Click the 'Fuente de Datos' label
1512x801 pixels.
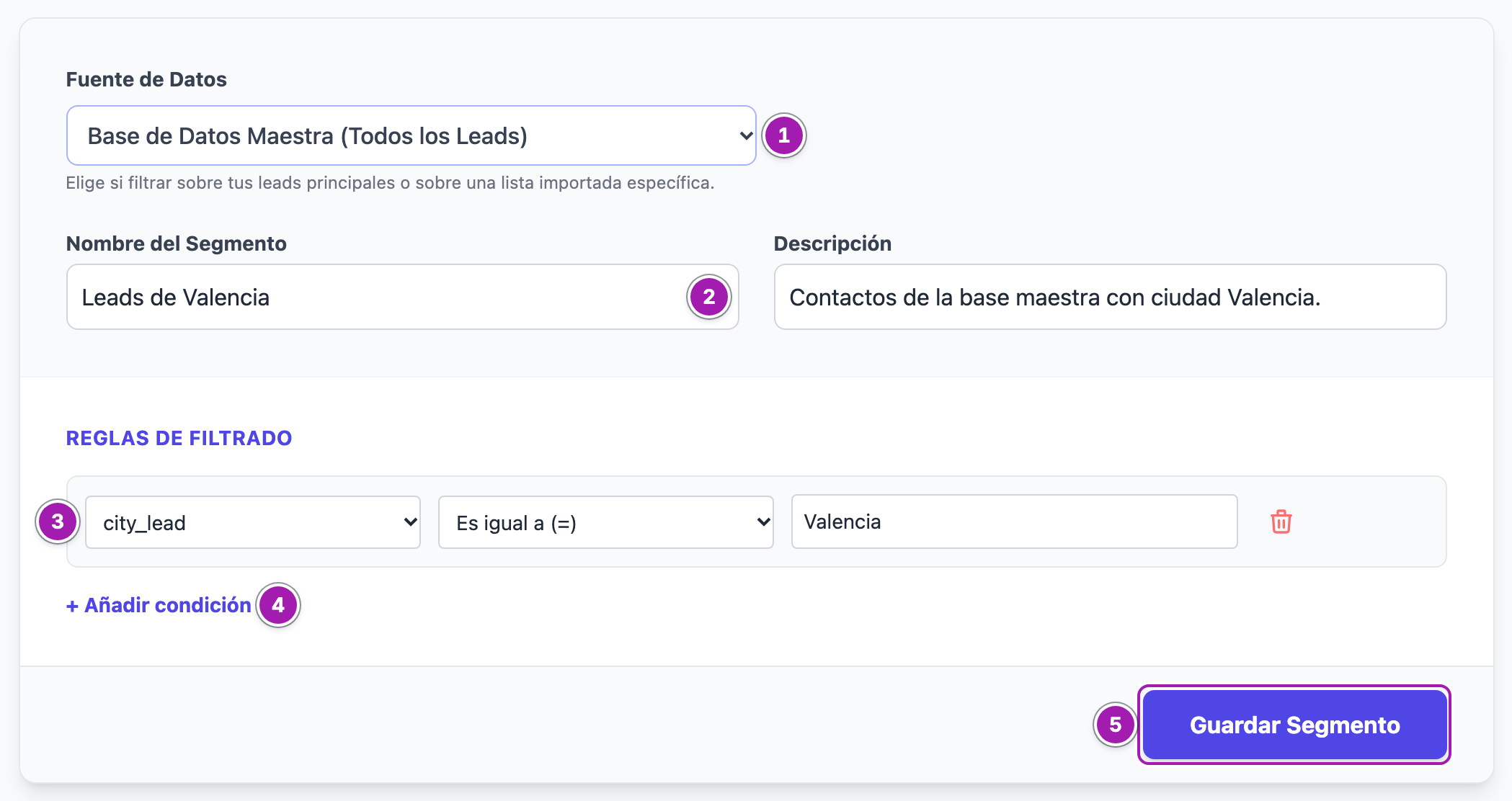tap(146, 79)
